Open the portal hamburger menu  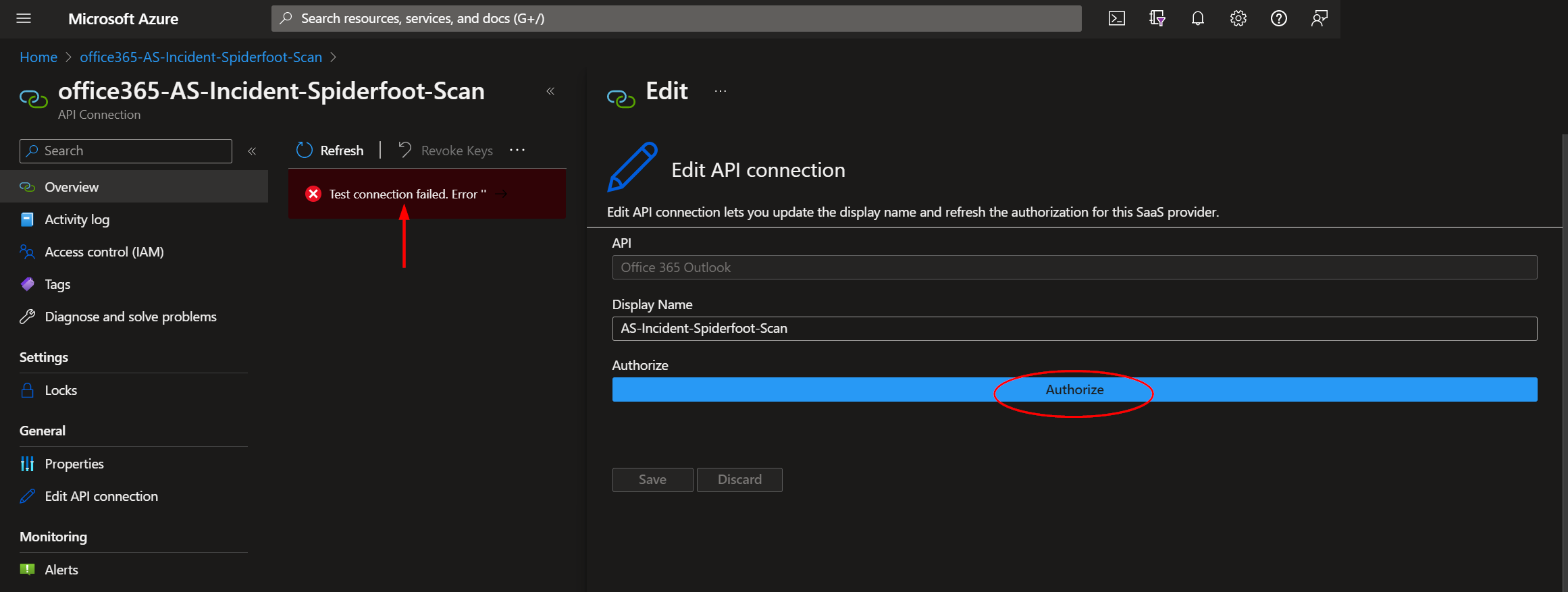pos(24,18)
